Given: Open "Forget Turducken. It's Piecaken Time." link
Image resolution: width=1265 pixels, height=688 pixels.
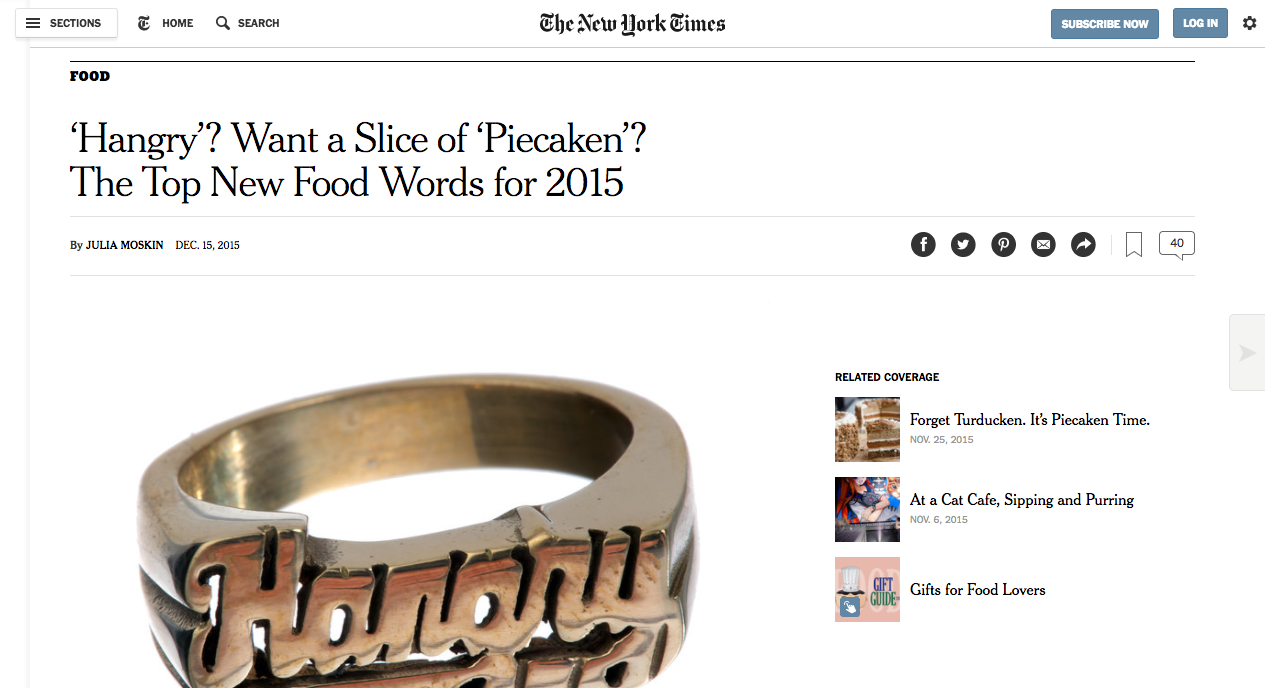Looking at the screenshot, I should pos(1029,420).
